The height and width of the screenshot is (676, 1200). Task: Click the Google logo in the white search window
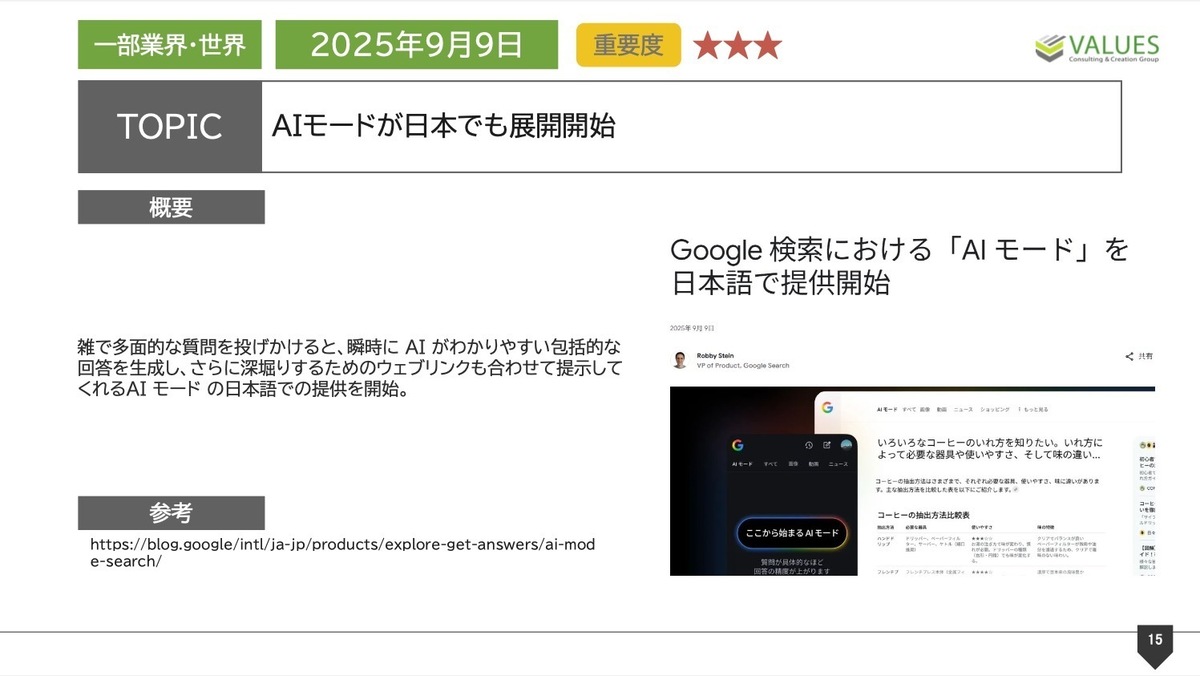827,408
